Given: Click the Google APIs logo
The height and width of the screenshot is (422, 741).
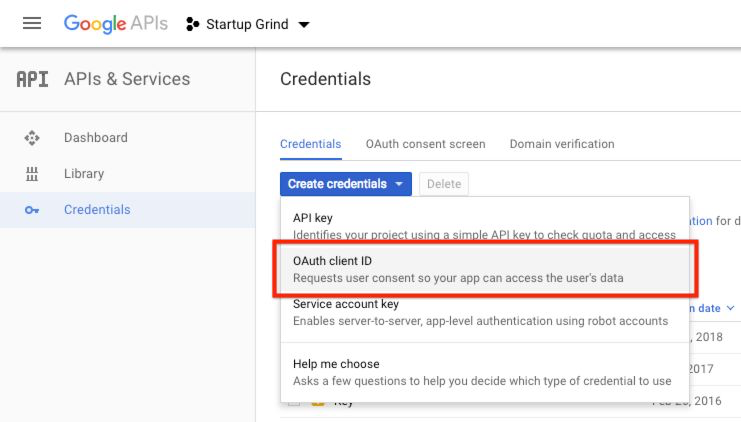Looking at the screenshot, I should [x=115, y=23].
